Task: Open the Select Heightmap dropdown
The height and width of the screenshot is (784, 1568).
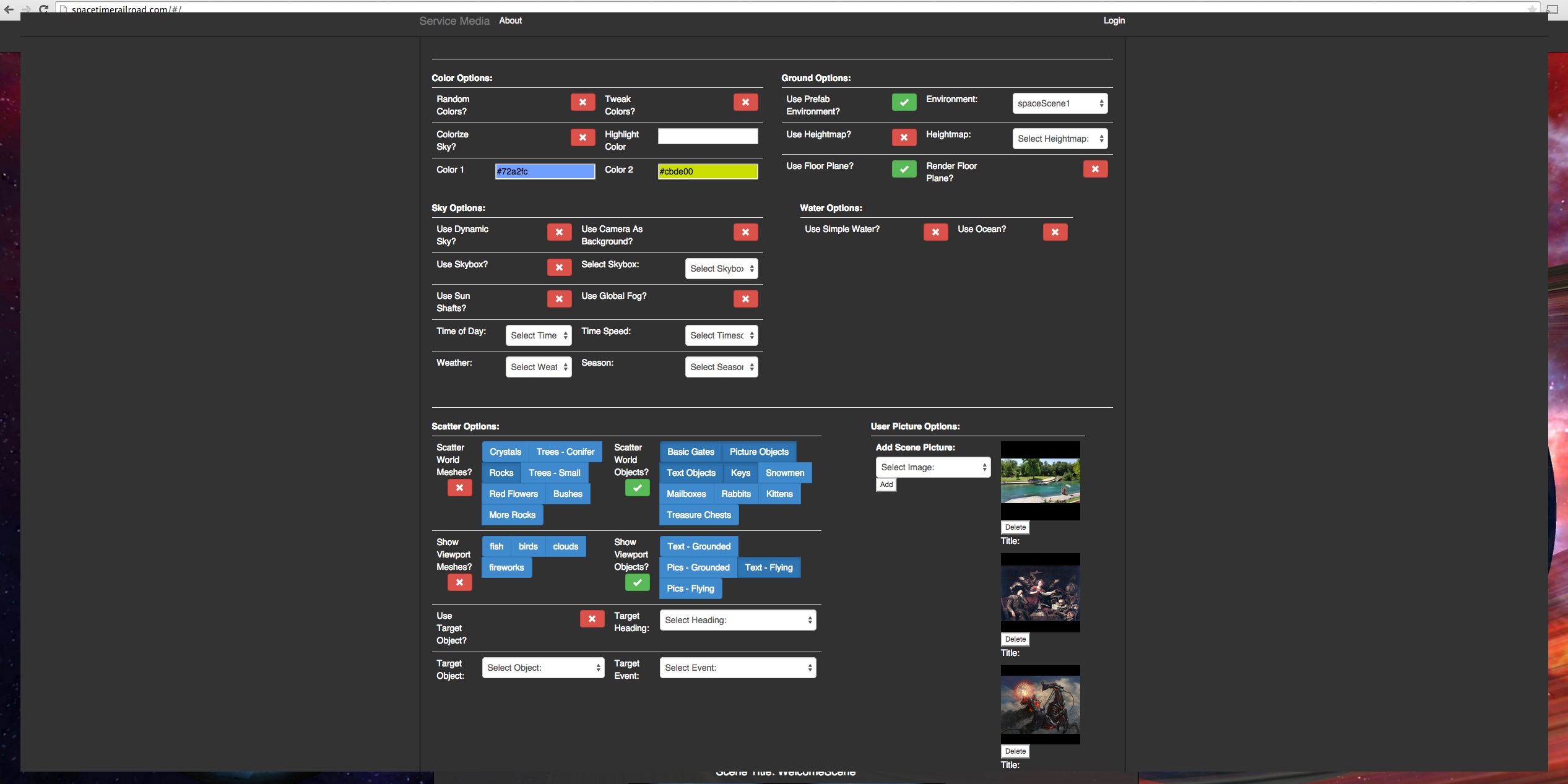Action: point(1059,139)
